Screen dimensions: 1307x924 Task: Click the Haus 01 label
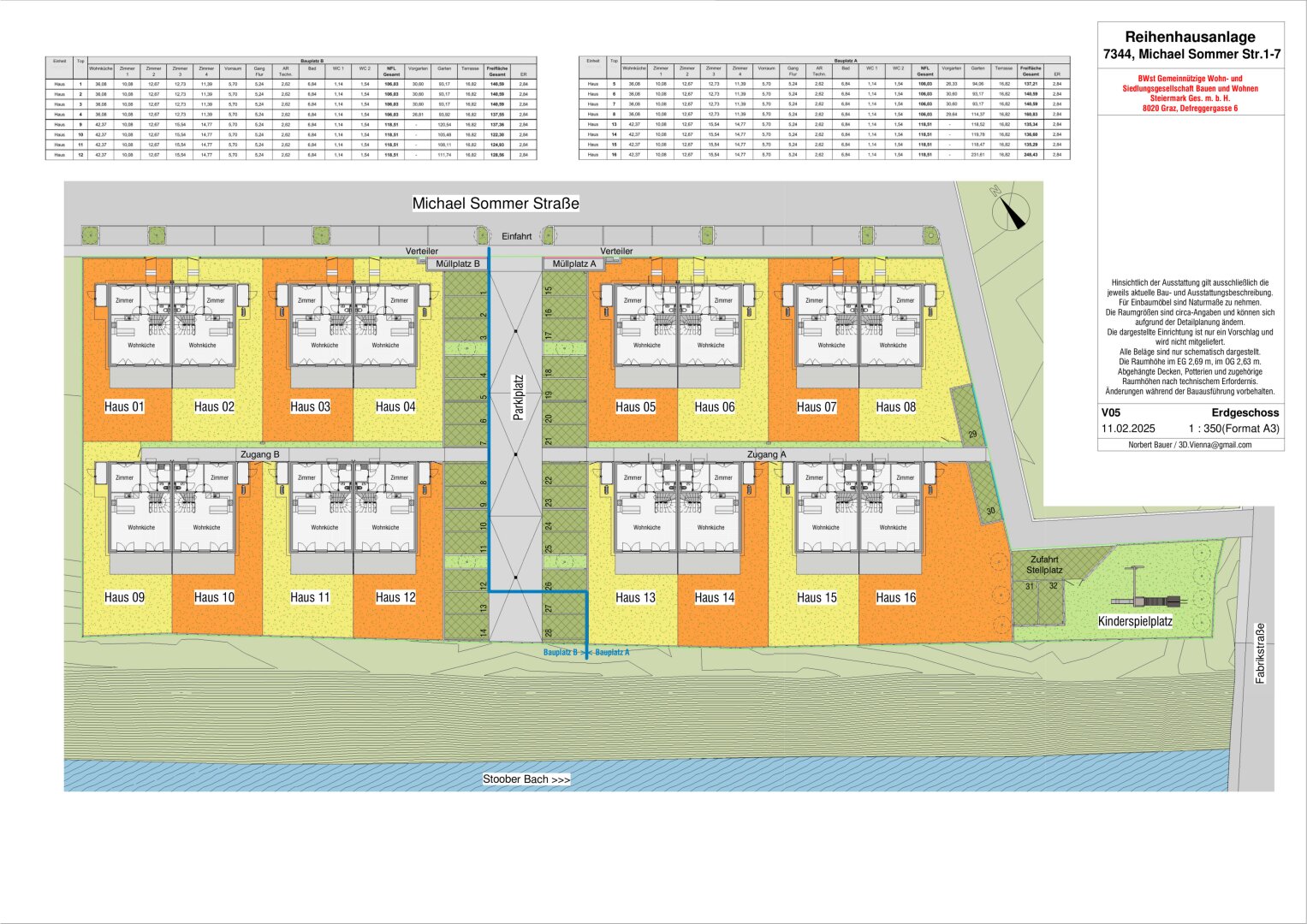point(124,406)
